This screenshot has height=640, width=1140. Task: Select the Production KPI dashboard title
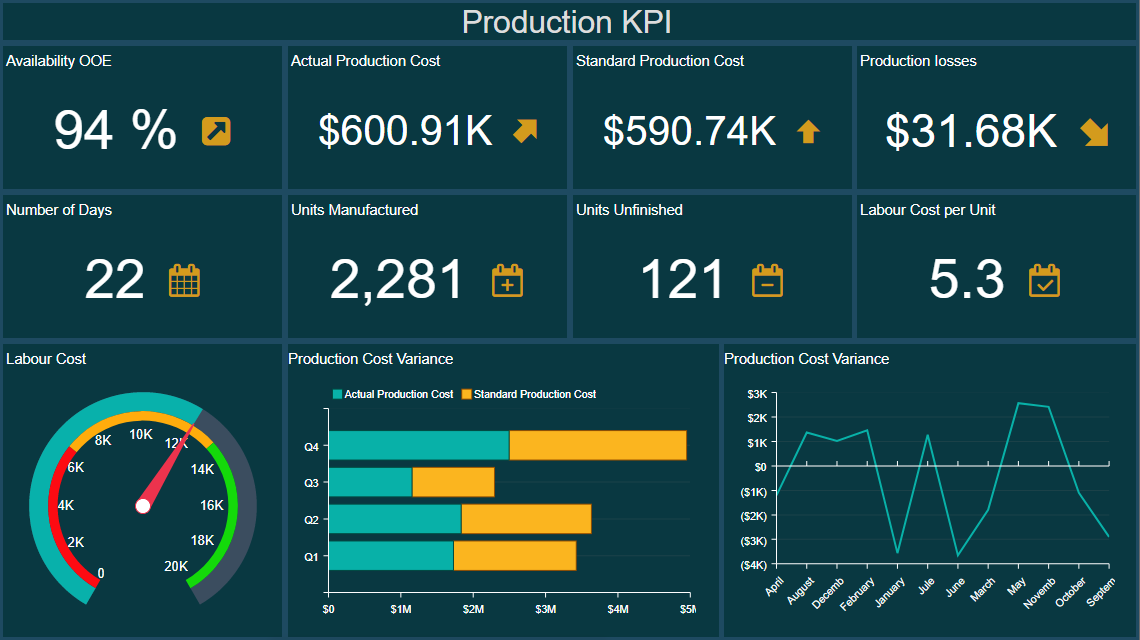[x=565, y=22]
